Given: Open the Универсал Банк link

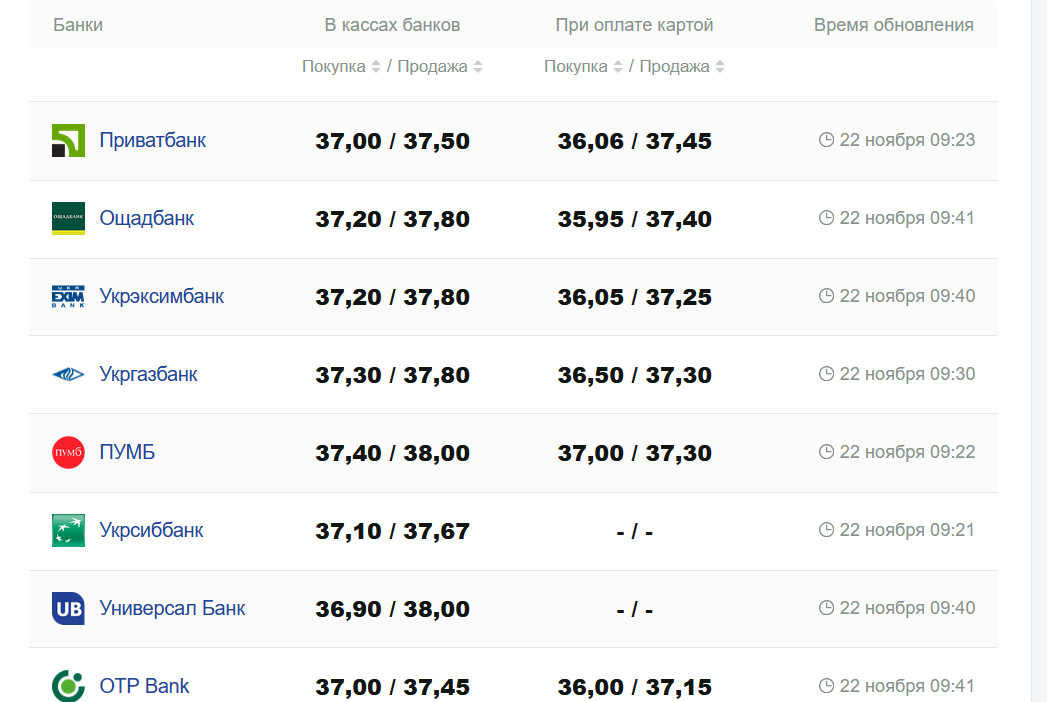Looking at the screenshot, I should [172, 608].
